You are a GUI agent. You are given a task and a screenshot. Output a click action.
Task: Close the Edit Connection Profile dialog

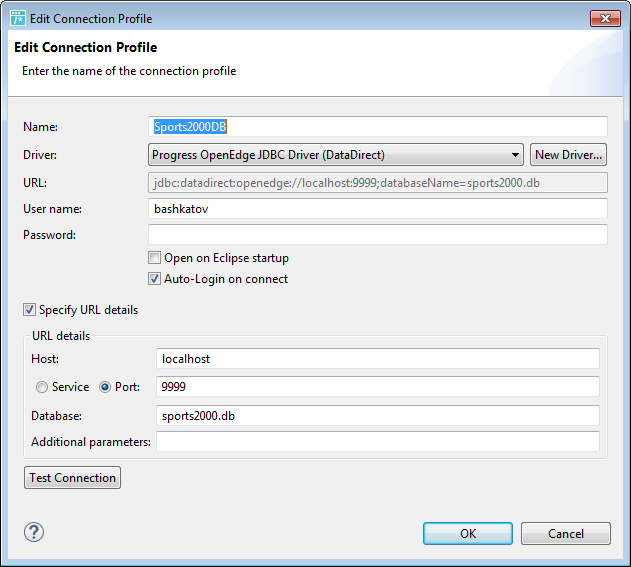[x=605, y=19]
